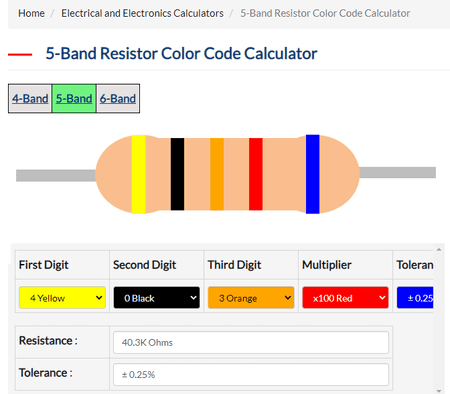Click the Tolerance output field
The image size is (450, 394).
(x=251, y=374)
